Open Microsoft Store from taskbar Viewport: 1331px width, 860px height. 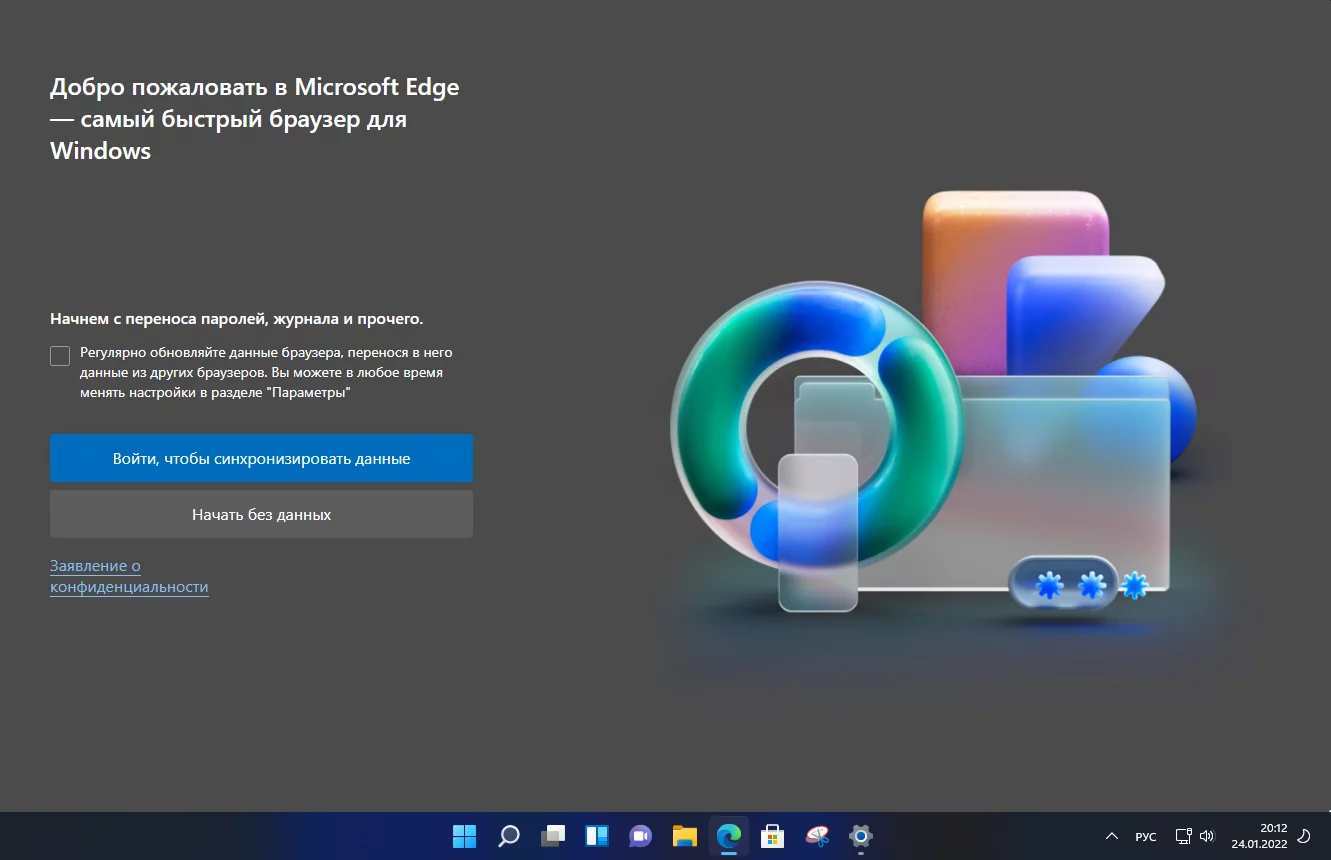pos(773,836)
